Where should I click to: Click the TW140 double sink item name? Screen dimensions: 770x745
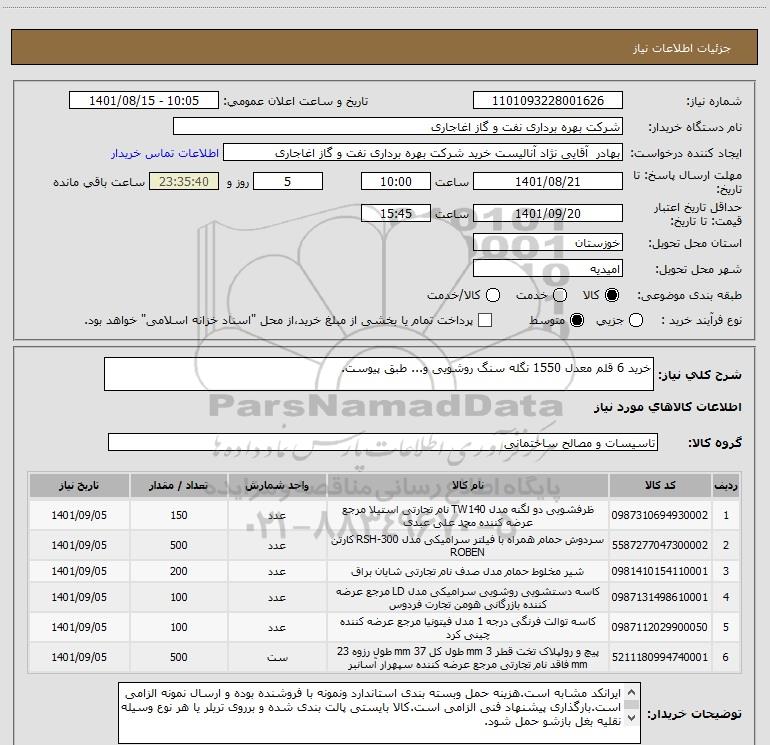pos(468,516)
